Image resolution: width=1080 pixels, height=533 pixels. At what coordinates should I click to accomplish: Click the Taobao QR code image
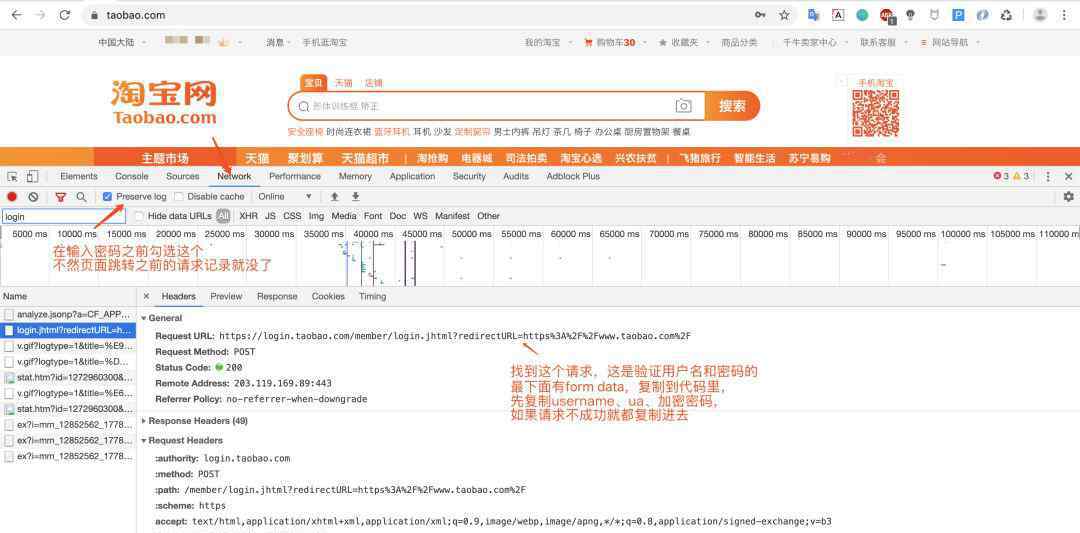875,113
